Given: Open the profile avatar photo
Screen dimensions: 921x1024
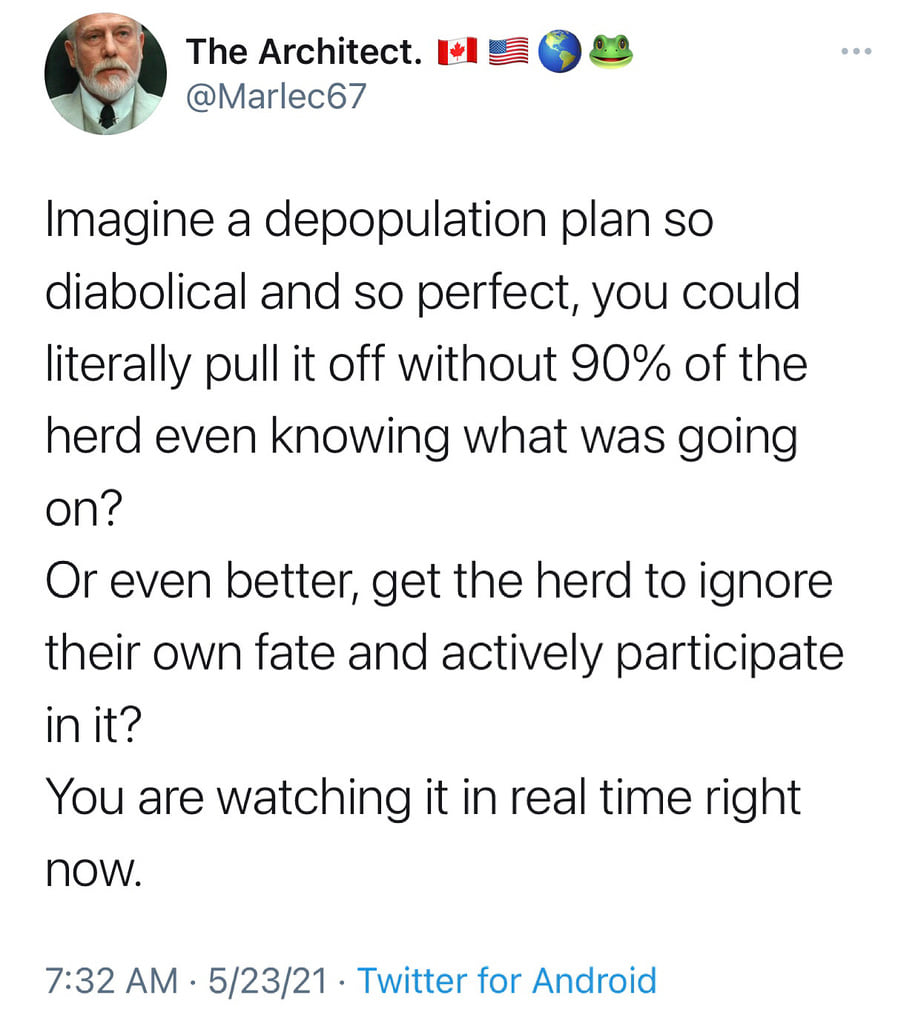Looking at the screenshot, I should pos(106,73).
